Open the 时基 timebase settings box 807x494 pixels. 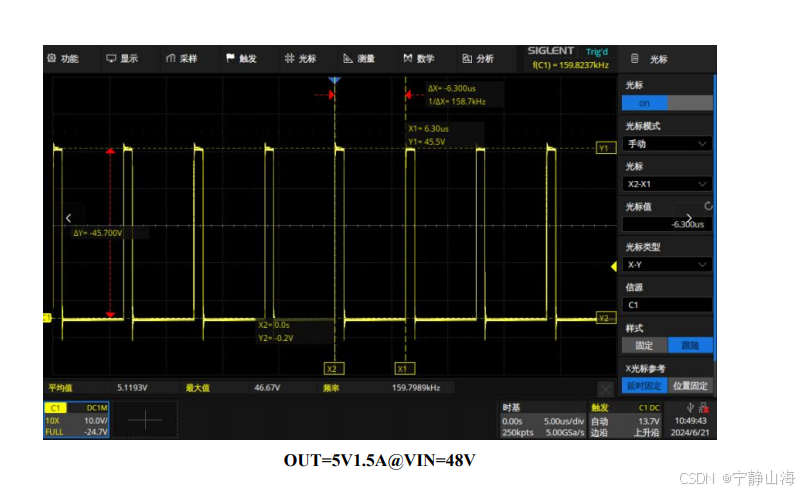coord(543,420)
